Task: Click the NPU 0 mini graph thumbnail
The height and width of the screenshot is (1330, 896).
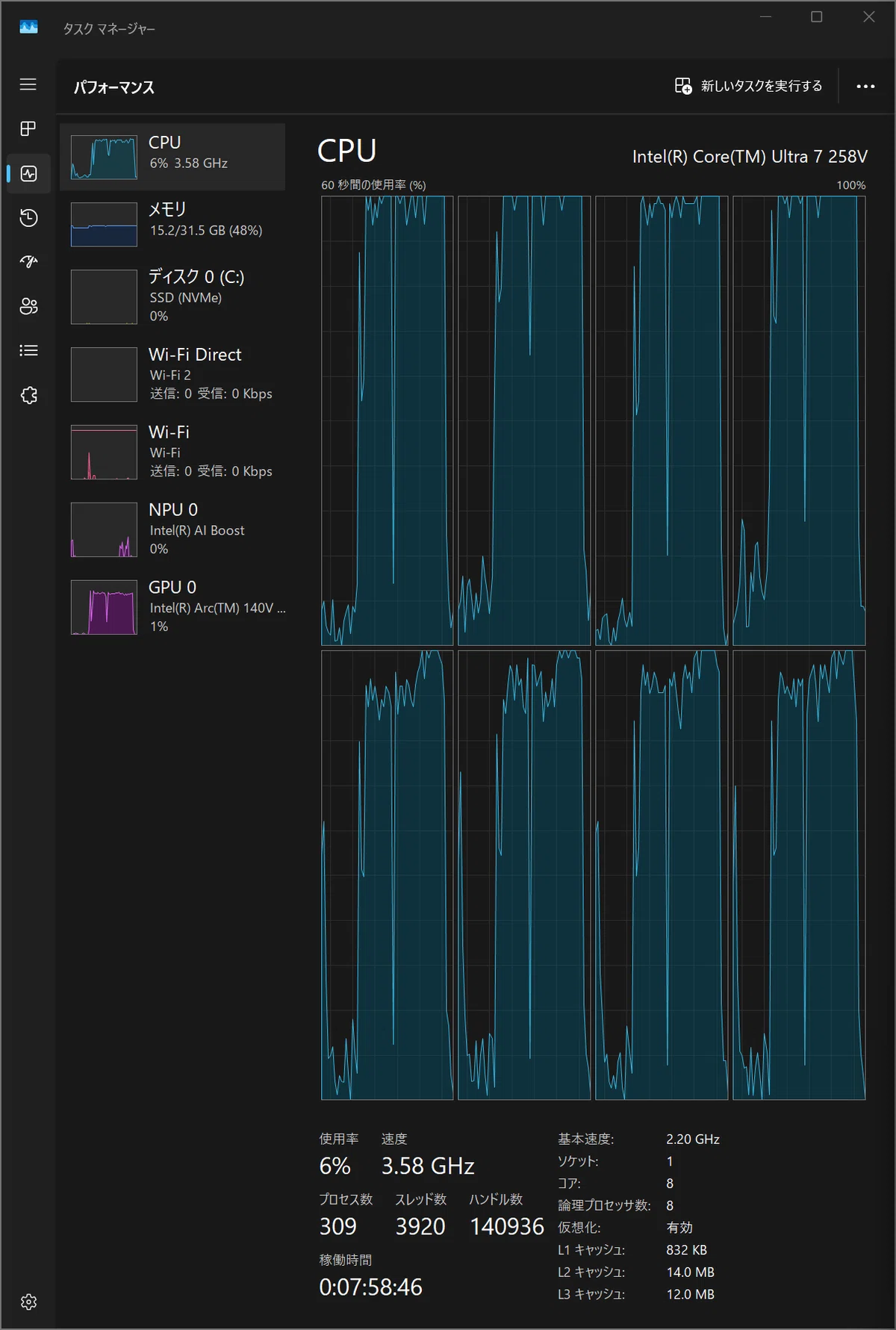Action: coord(104,529)
